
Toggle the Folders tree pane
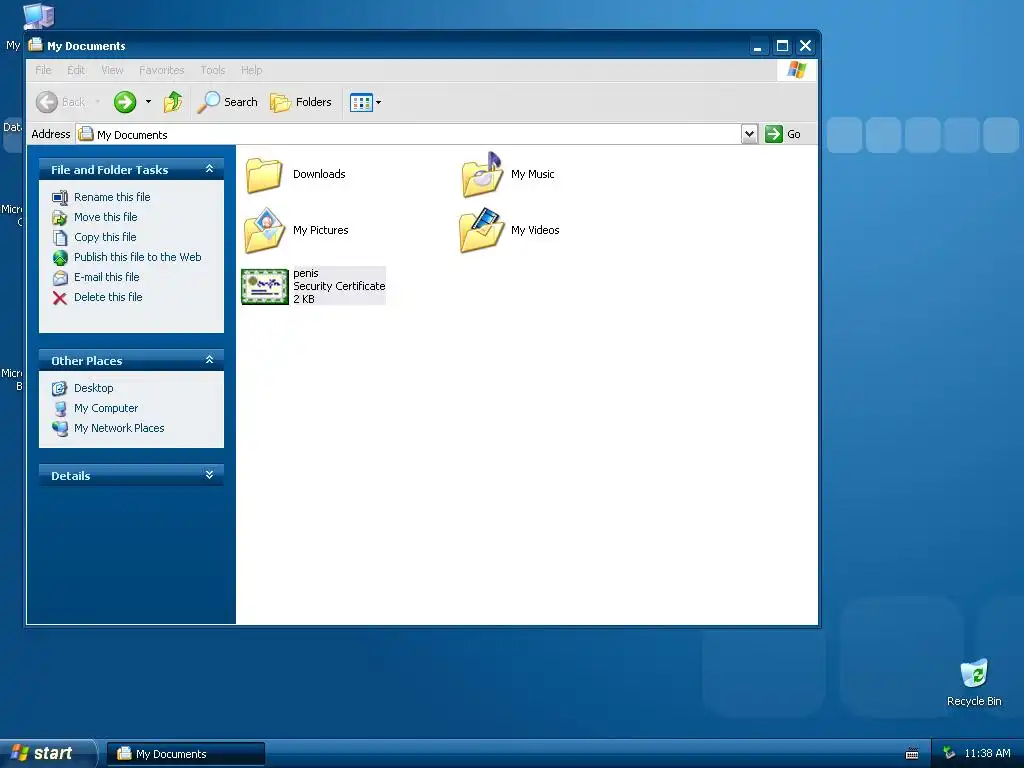(301, 102)
